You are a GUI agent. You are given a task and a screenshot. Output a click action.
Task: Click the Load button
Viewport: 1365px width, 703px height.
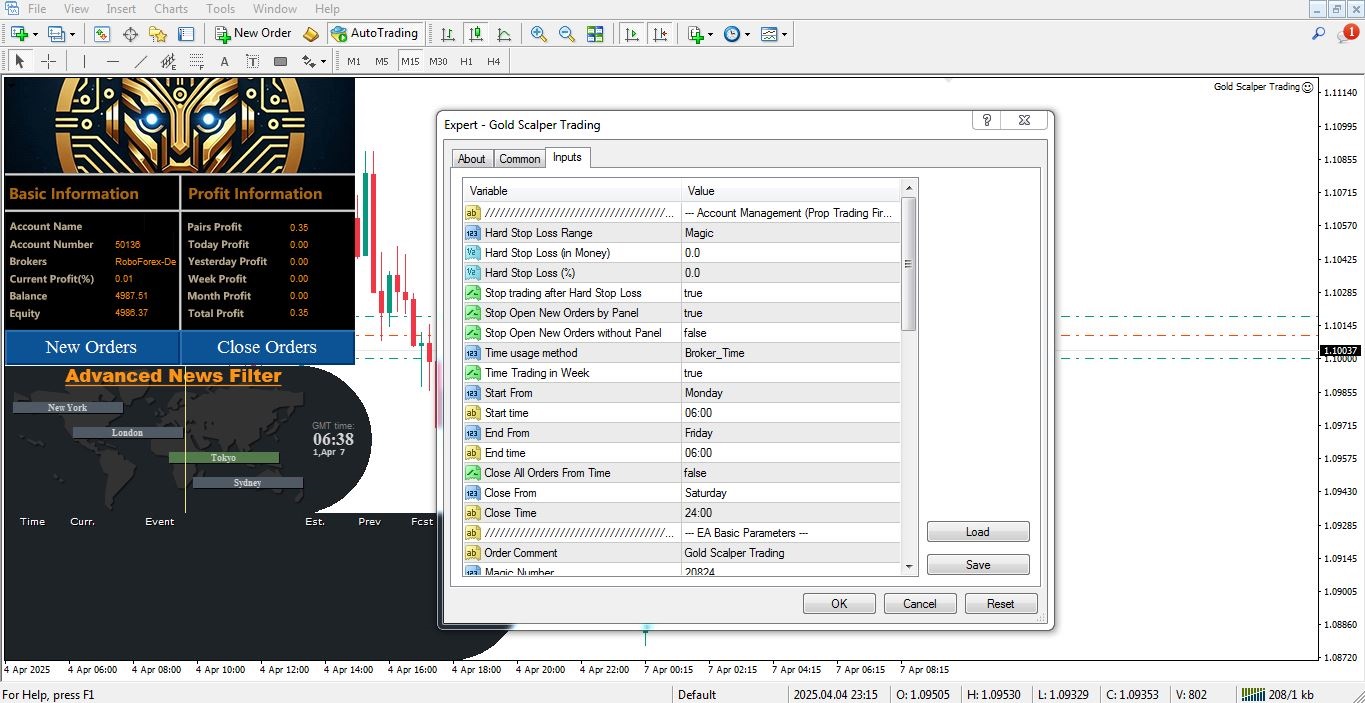tap(977, 531)
